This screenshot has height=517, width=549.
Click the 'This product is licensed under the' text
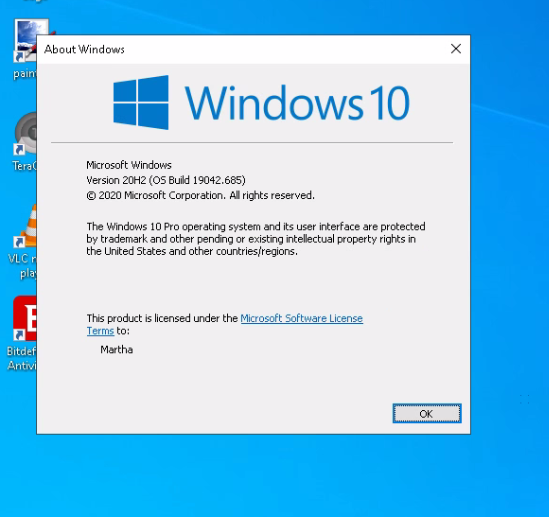(162, 318)
